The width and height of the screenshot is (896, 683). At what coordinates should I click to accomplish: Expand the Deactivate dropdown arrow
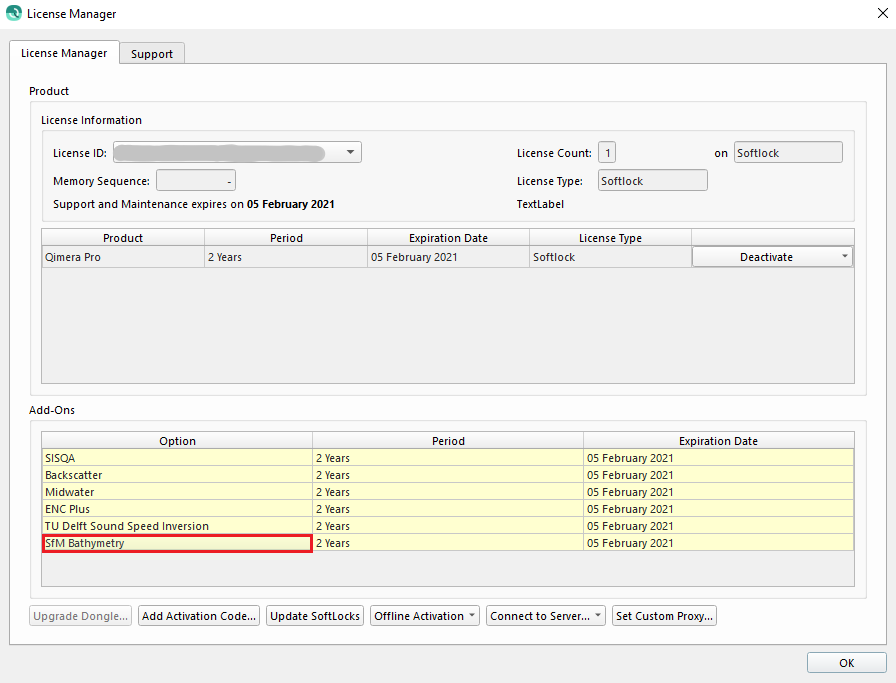click(x=845, y=257)
